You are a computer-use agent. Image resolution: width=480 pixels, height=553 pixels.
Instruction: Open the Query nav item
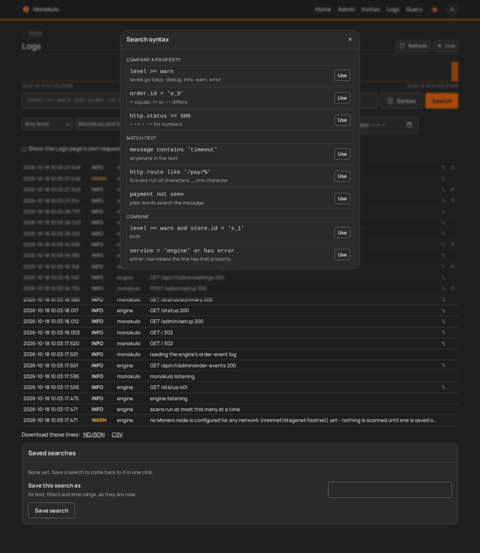414,10
